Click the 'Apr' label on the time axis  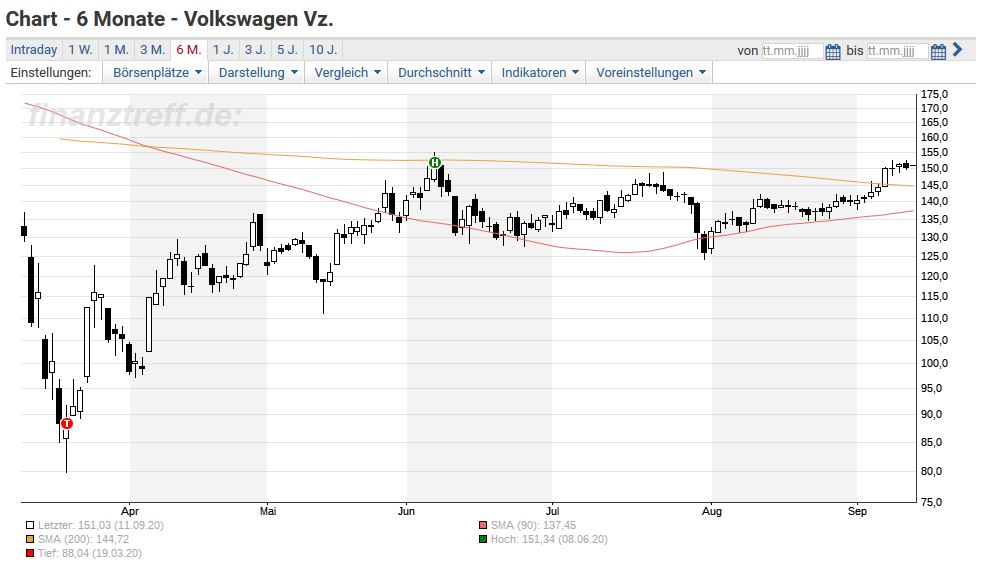click(x=130, y=511)
